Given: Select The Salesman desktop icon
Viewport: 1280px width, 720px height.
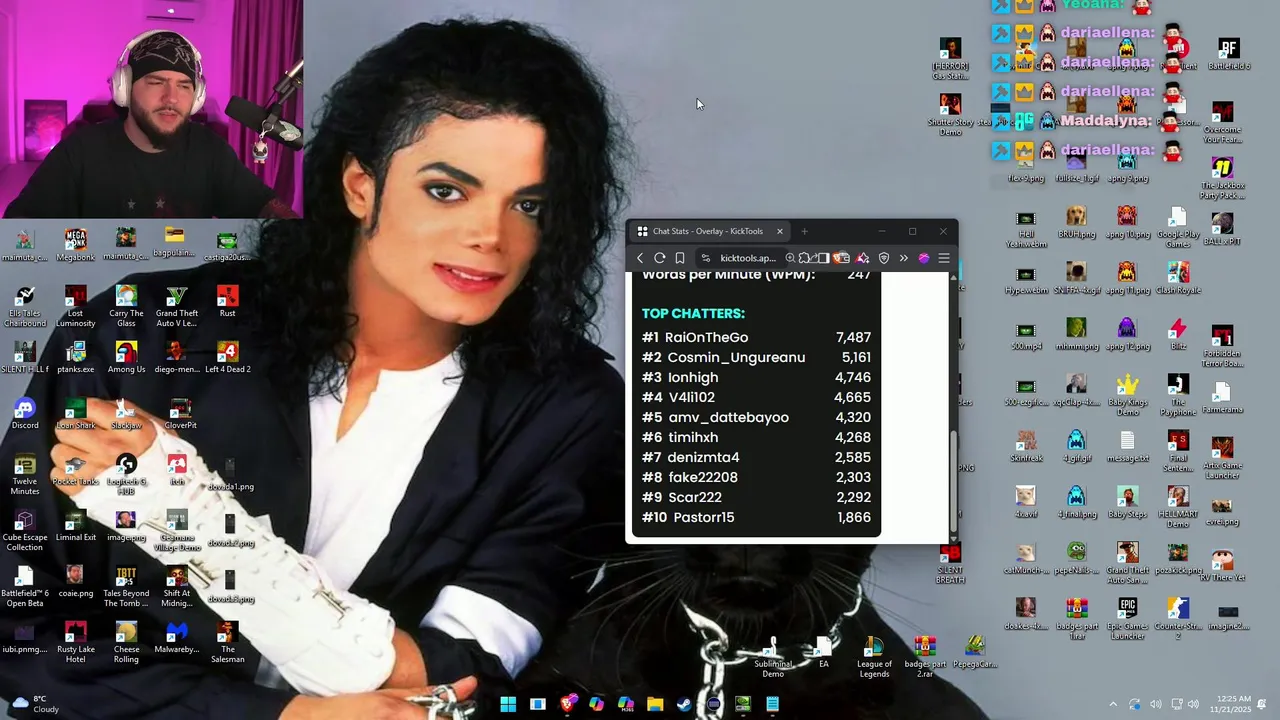Looking at the screenshot, I should [227, 643].
